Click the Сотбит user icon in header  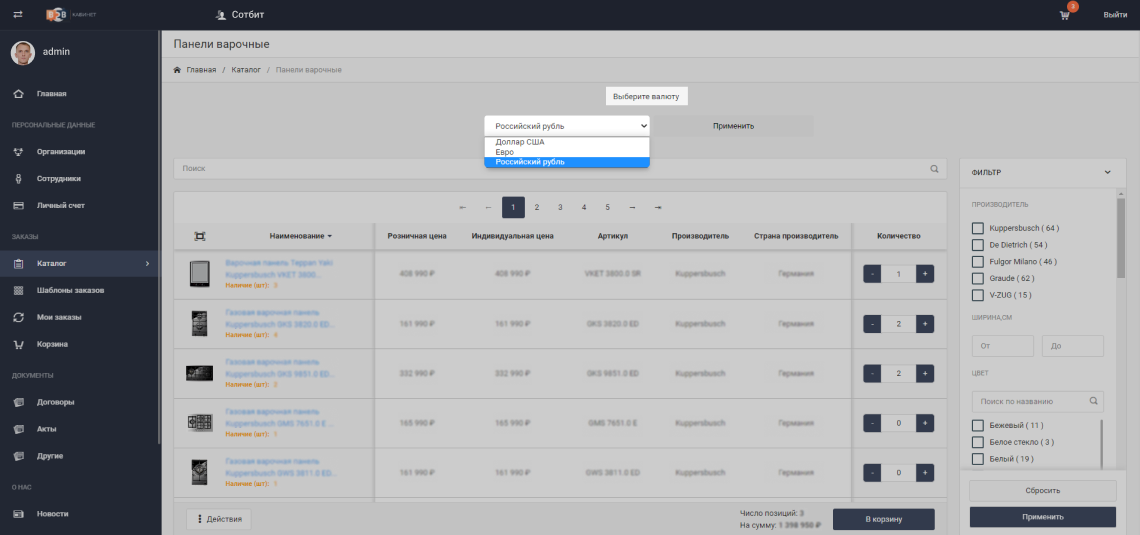pyautogui.click(x=221, y=15)
